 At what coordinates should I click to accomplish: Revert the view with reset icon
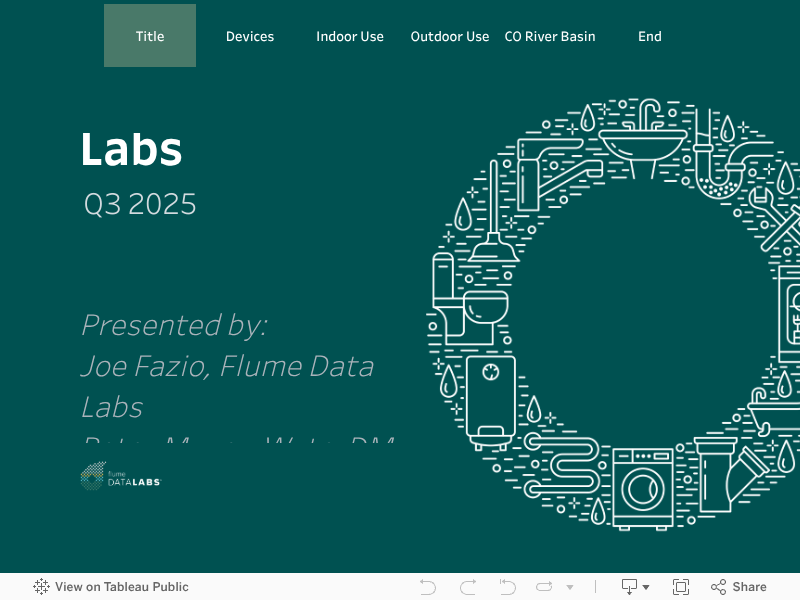point(507,587)
